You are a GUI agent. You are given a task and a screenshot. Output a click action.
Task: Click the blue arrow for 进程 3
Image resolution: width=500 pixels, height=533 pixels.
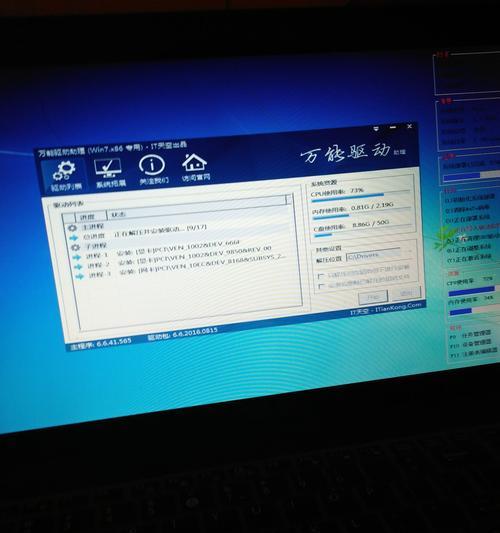pos(80,276)
